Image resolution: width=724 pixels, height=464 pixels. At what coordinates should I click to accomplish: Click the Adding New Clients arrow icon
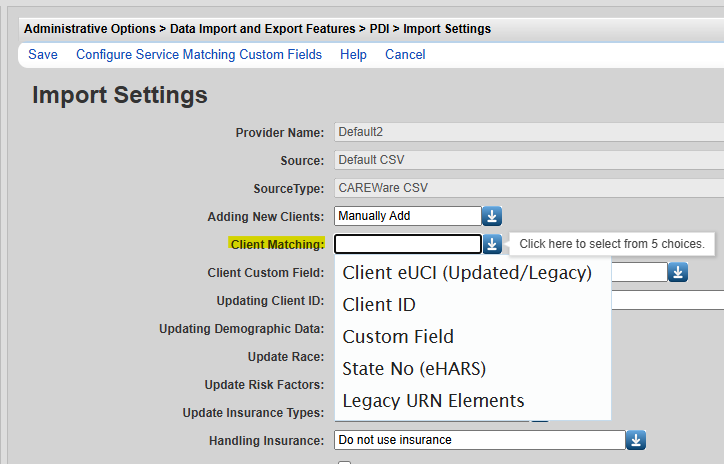click(x=492, y=216)
